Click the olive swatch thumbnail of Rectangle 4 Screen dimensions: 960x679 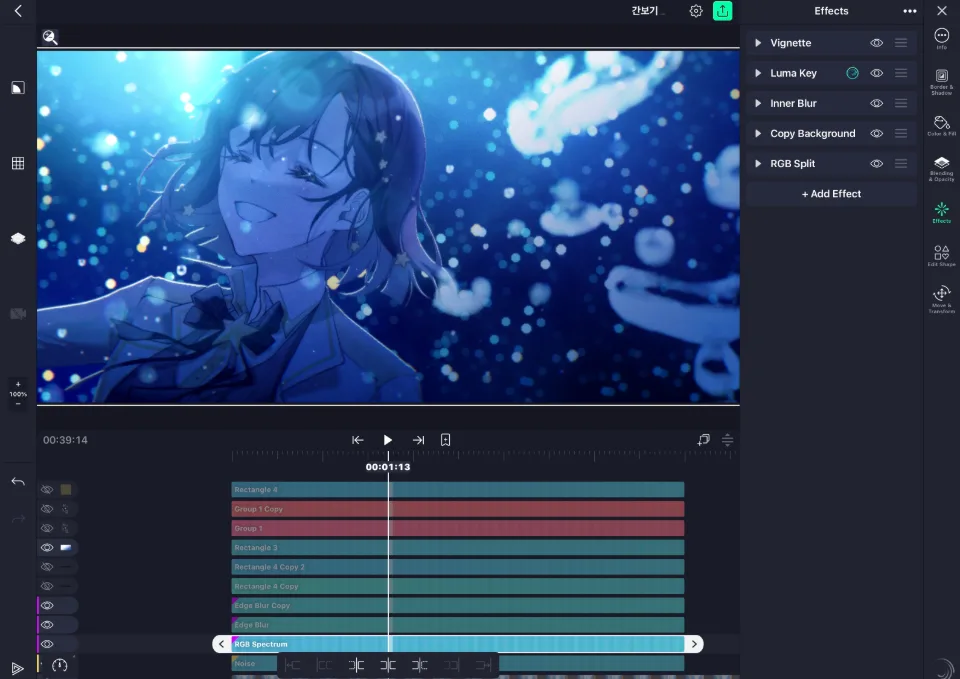[66, 490]
